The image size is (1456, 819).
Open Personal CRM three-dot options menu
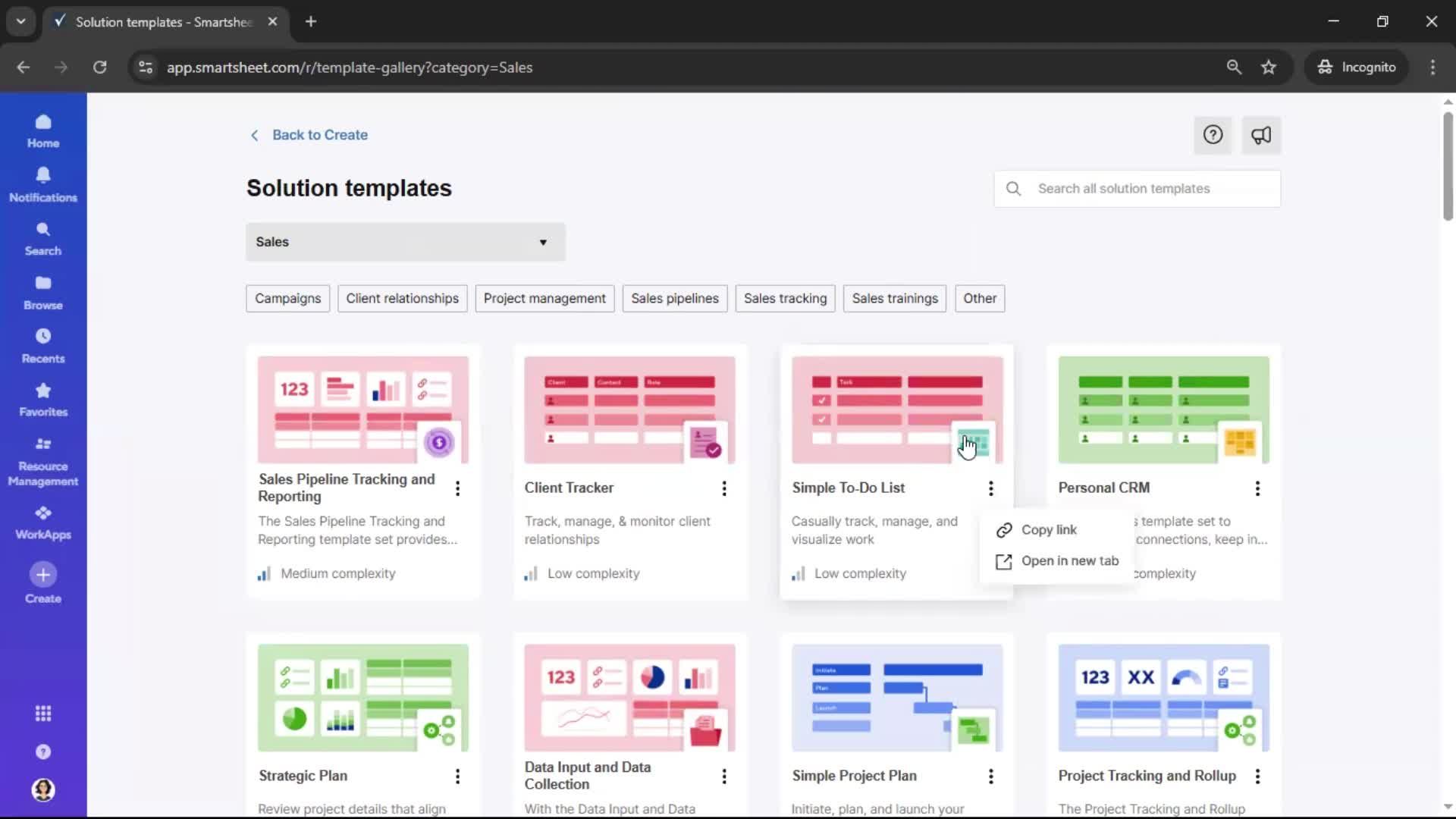pos(1257,488)
